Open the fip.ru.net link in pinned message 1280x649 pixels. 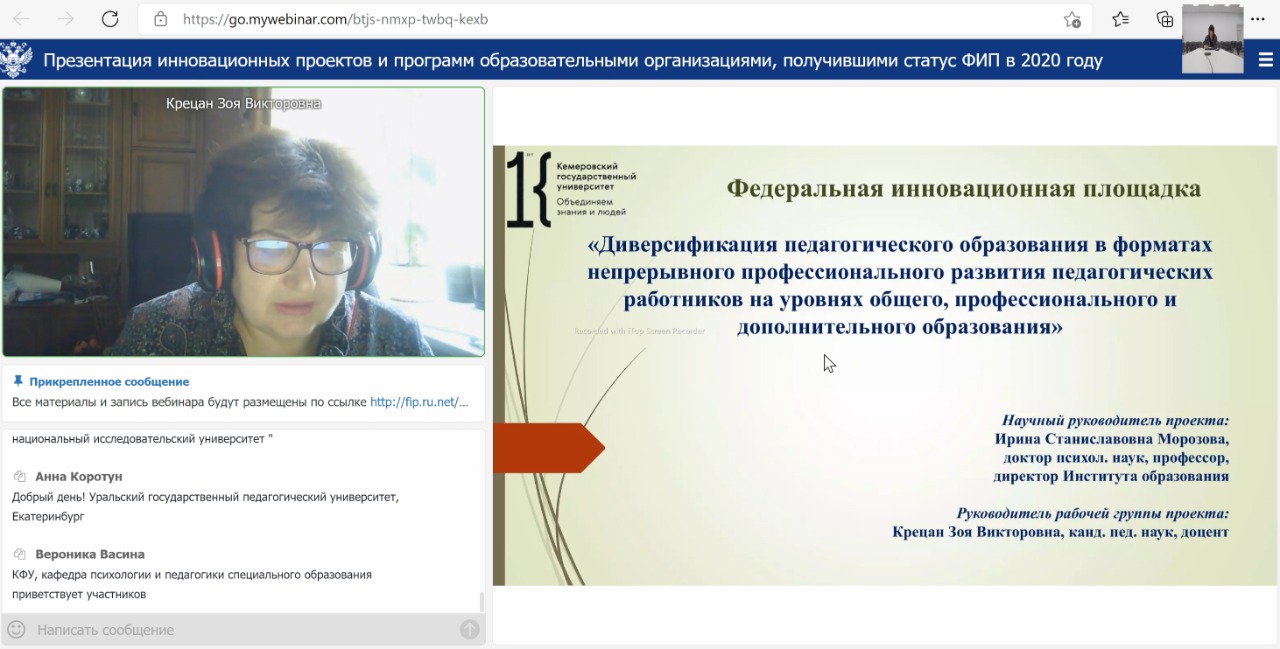(x=419, y=402)
